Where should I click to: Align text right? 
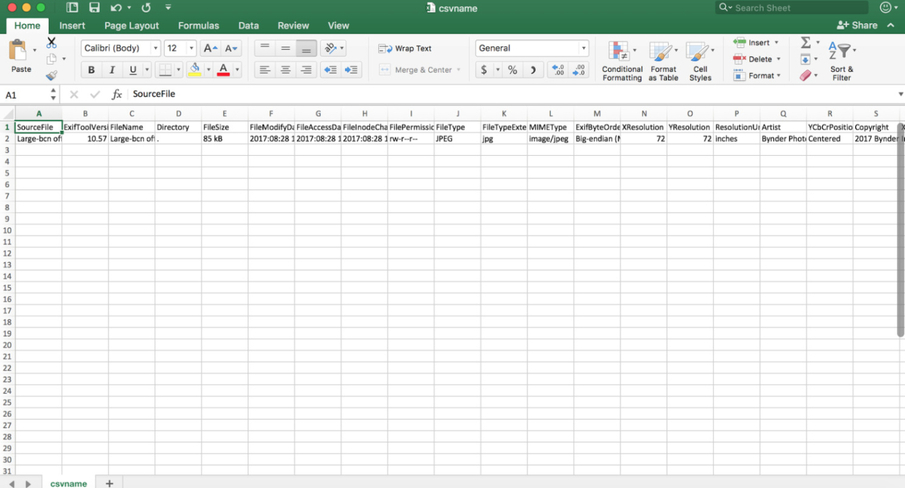306,70
